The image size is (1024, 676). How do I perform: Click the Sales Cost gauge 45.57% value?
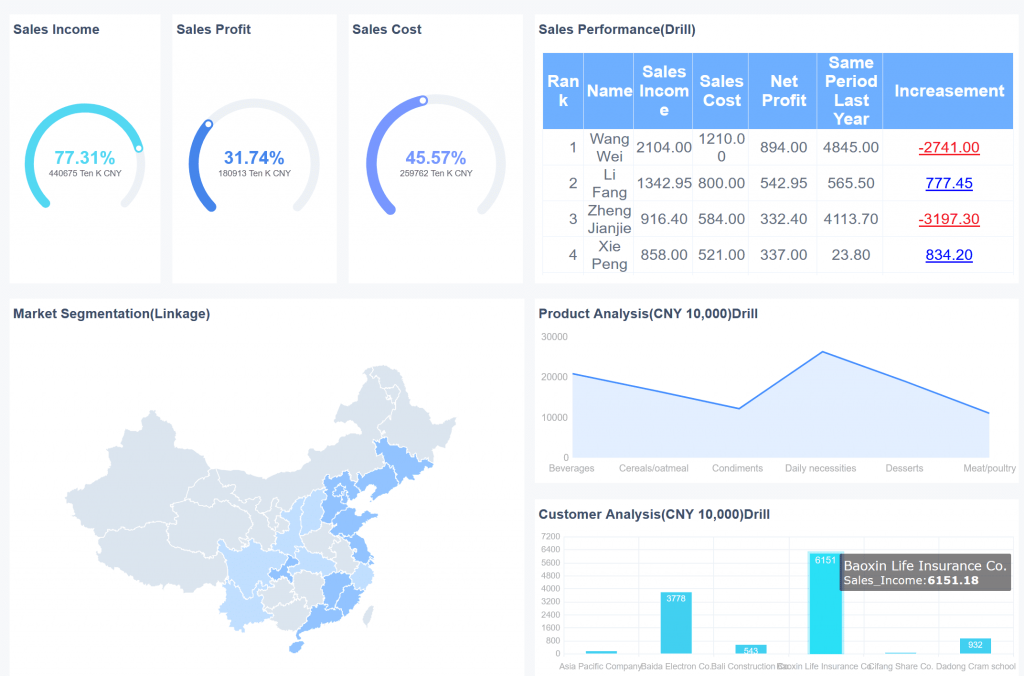436,157
